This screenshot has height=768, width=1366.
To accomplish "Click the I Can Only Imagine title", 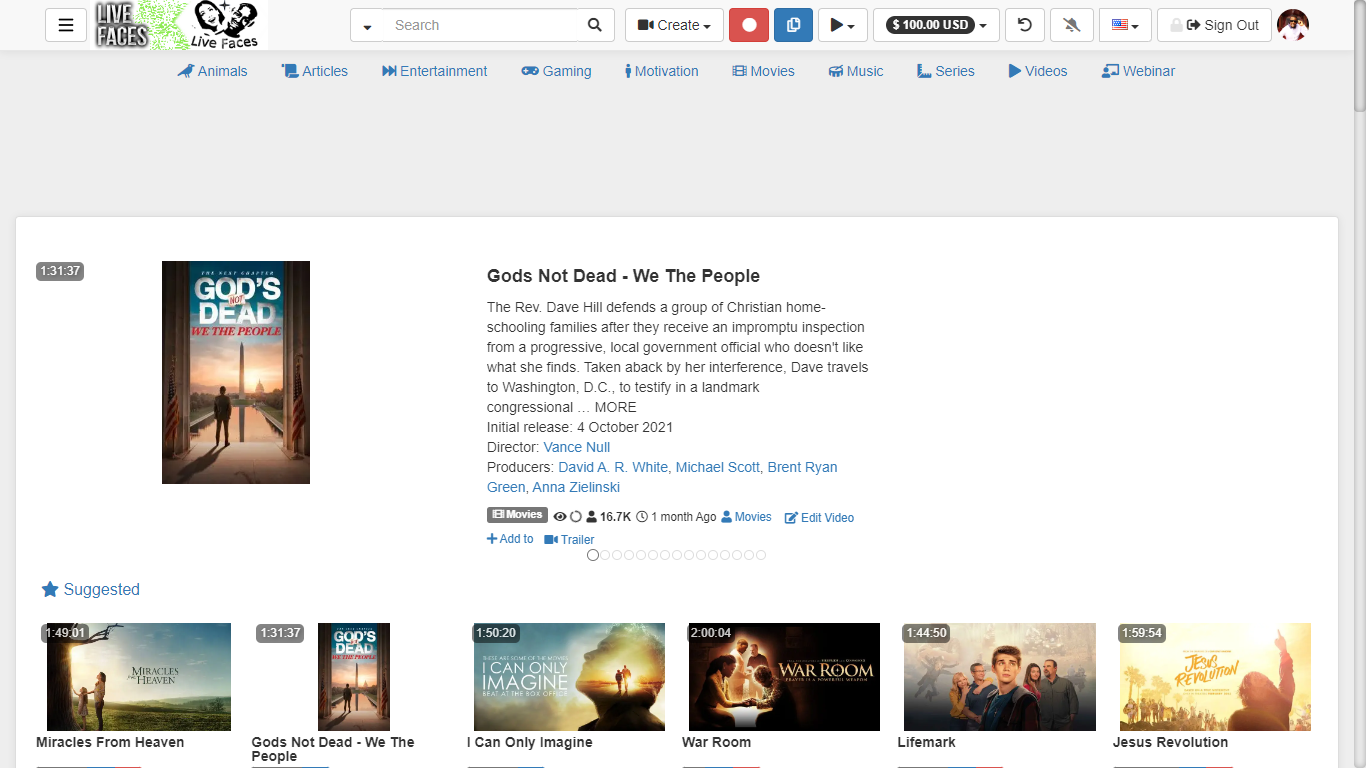I will [530, 742].
